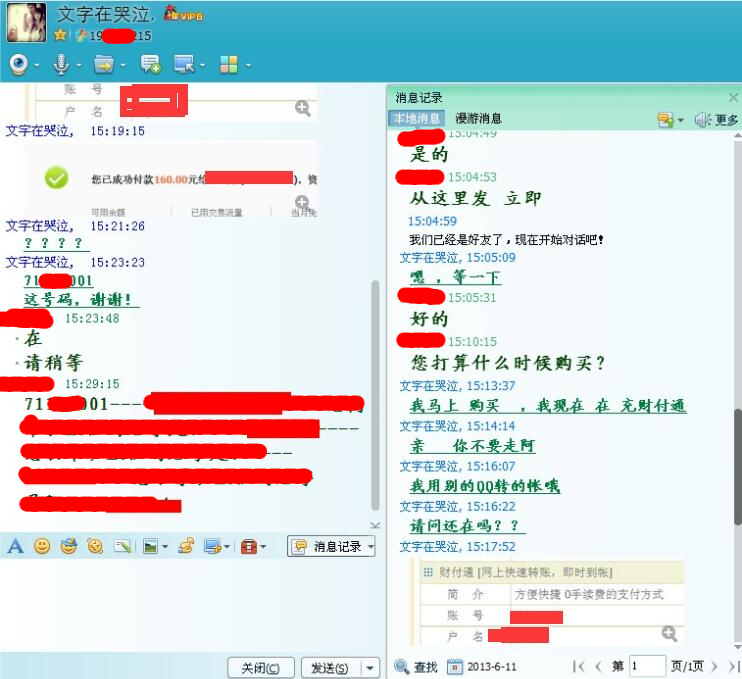Click the send file folder icon
This screenshot has height=679, width=742.
(x=103, y=64)
